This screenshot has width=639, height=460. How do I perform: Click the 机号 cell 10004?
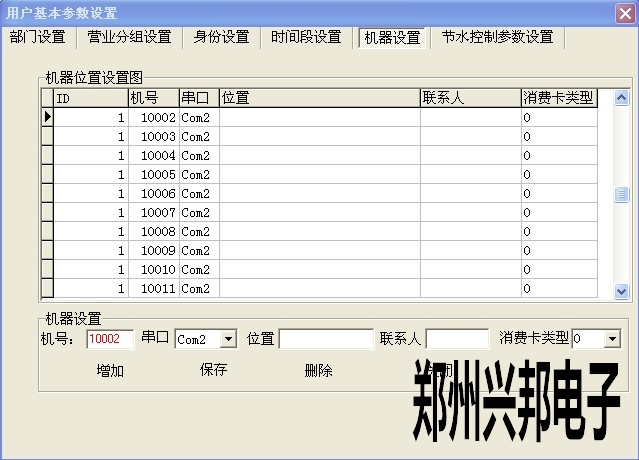[154, 156]
